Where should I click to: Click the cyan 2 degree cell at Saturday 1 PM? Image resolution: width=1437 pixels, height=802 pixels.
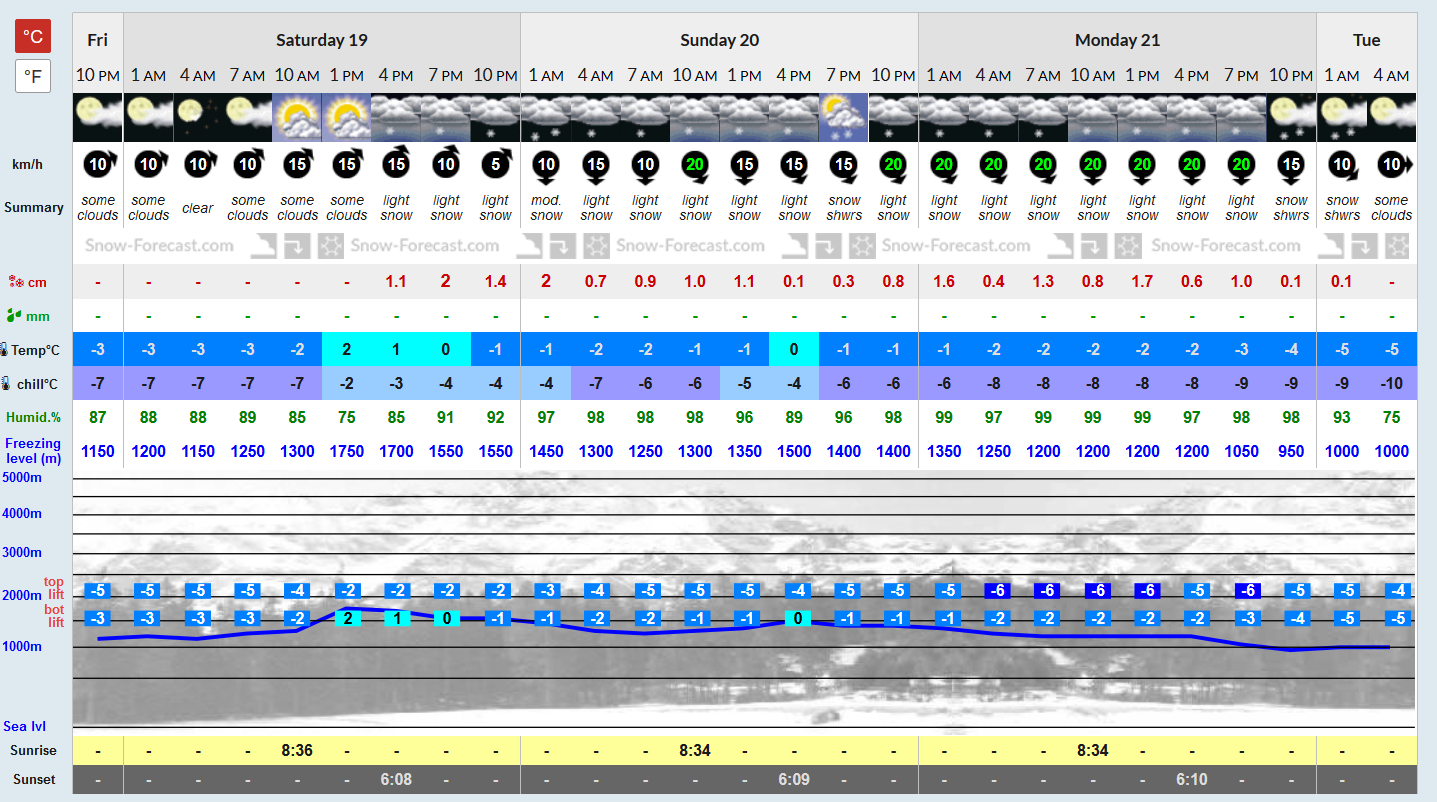pos(347,349)
